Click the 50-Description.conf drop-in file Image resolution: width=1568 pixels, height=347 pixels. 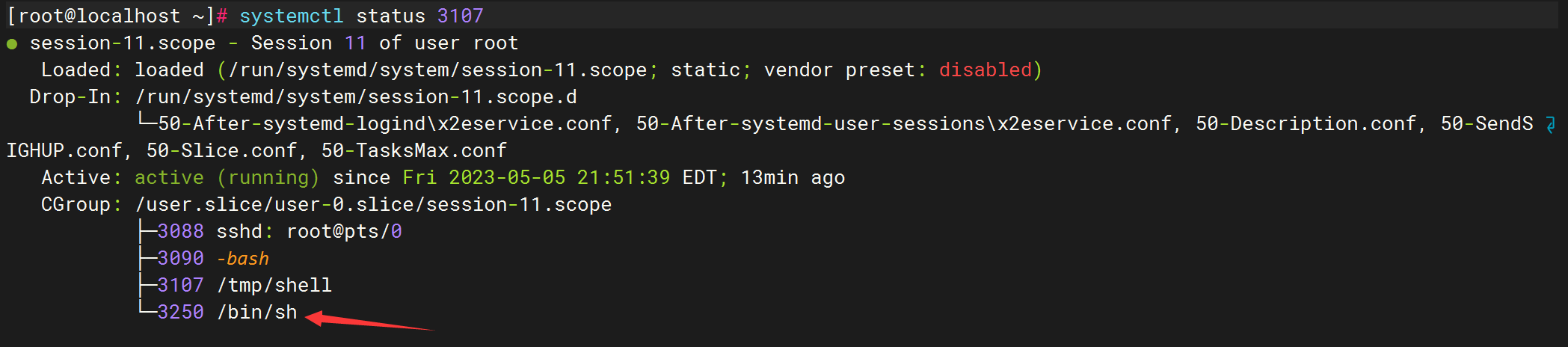[1306, 123]
